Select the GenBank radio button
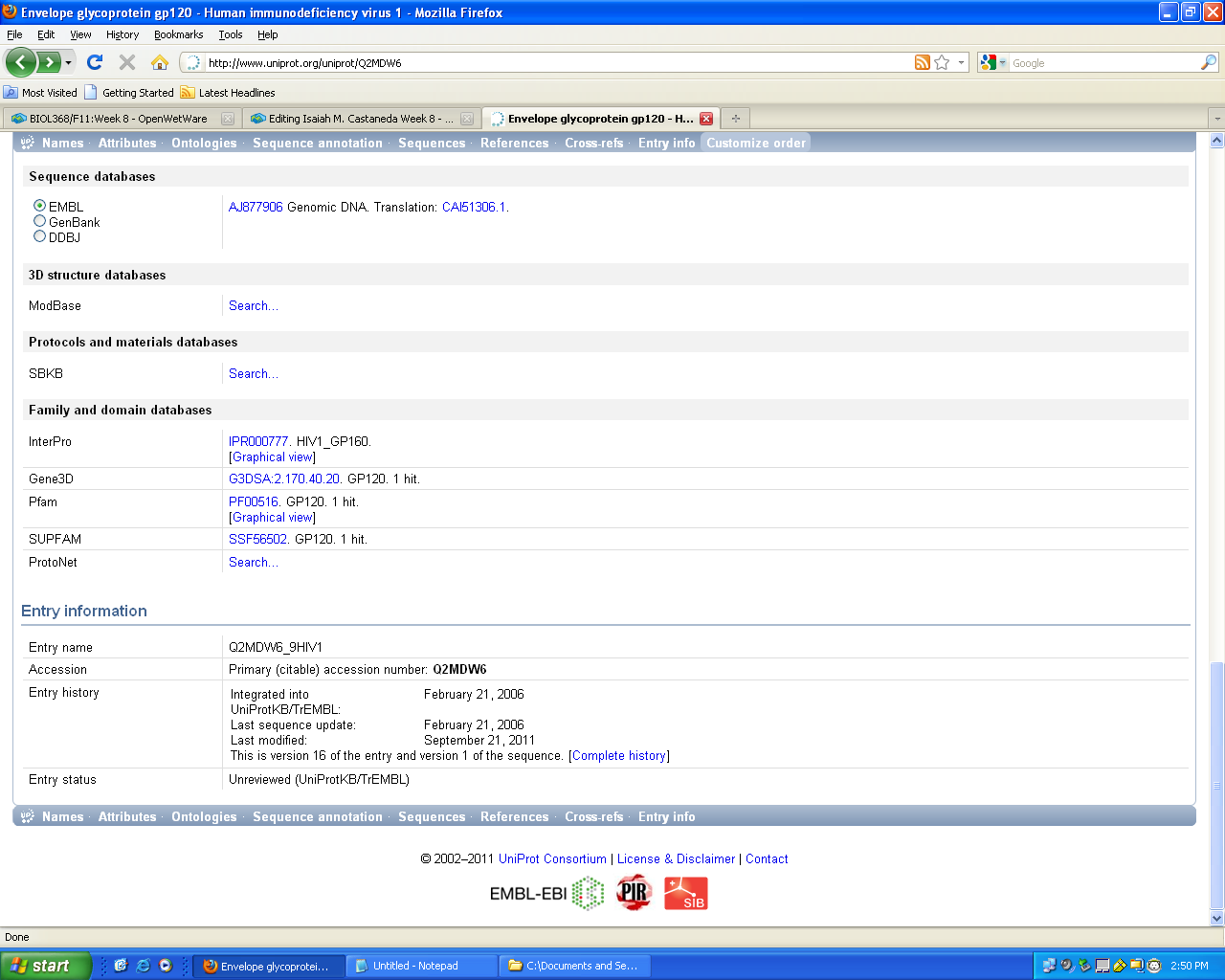Image resolution: width=1225 pixels, height=980 pixels. coord(40,221)
